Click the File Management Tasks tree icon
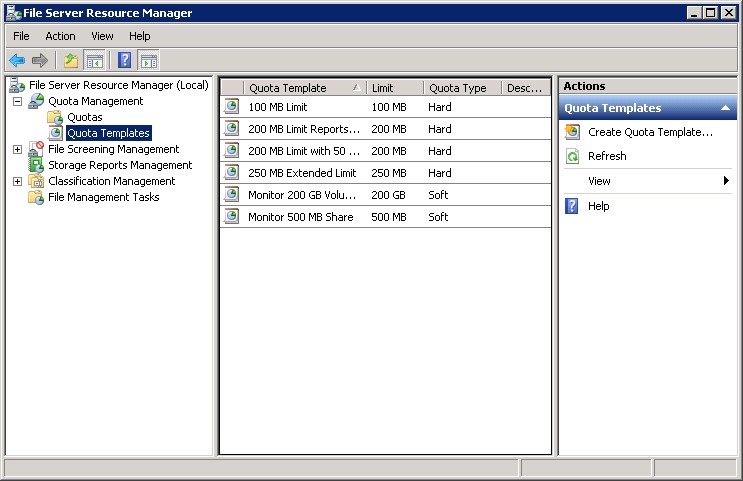 pos(36,197)
